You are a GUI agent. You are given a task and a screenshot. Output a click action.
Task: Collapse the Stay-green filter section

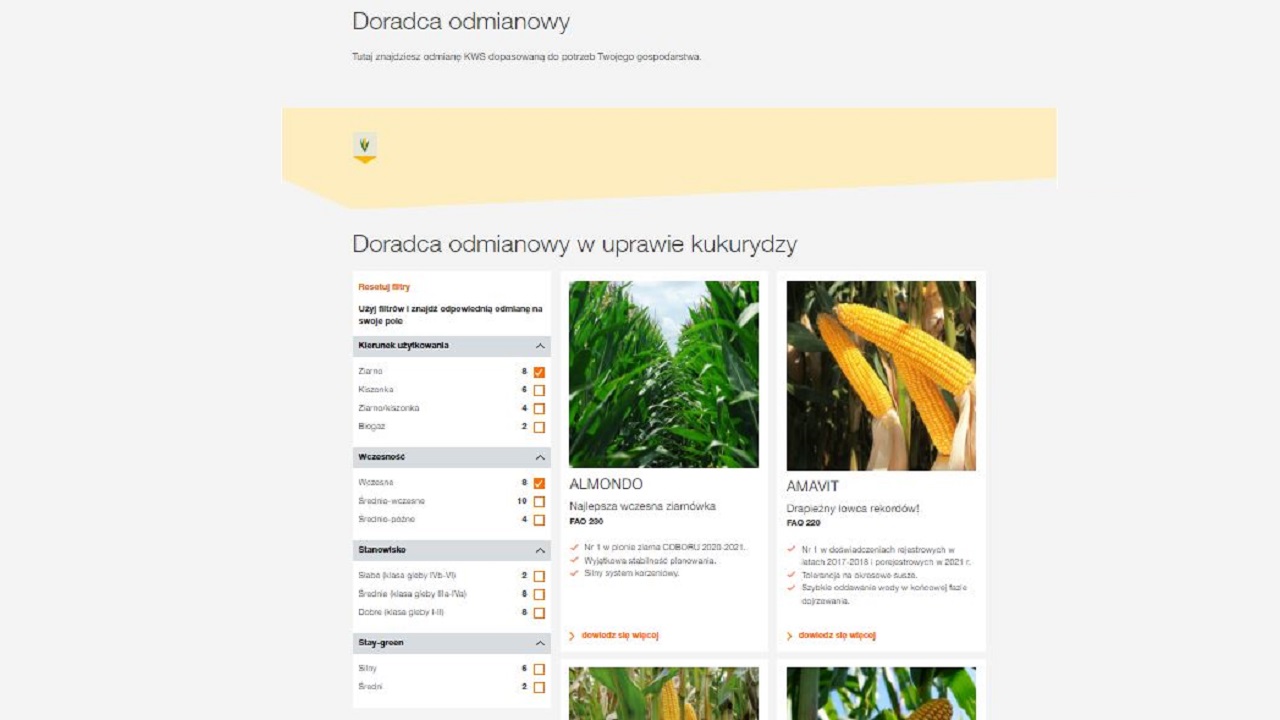pyautogui.click(x=452, y=643)
